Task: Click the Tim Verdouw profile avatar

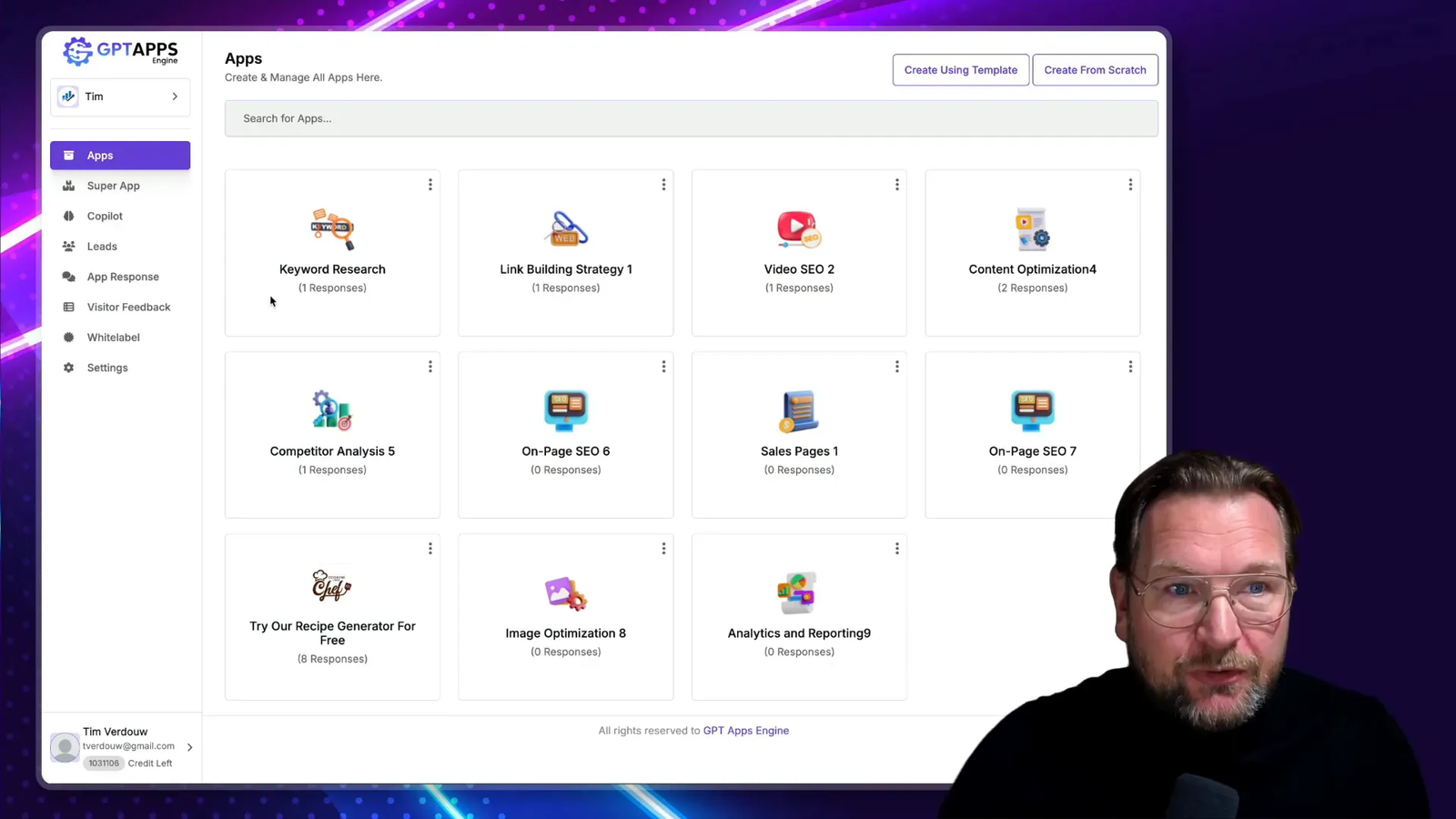Action: [x=65, y=747]
